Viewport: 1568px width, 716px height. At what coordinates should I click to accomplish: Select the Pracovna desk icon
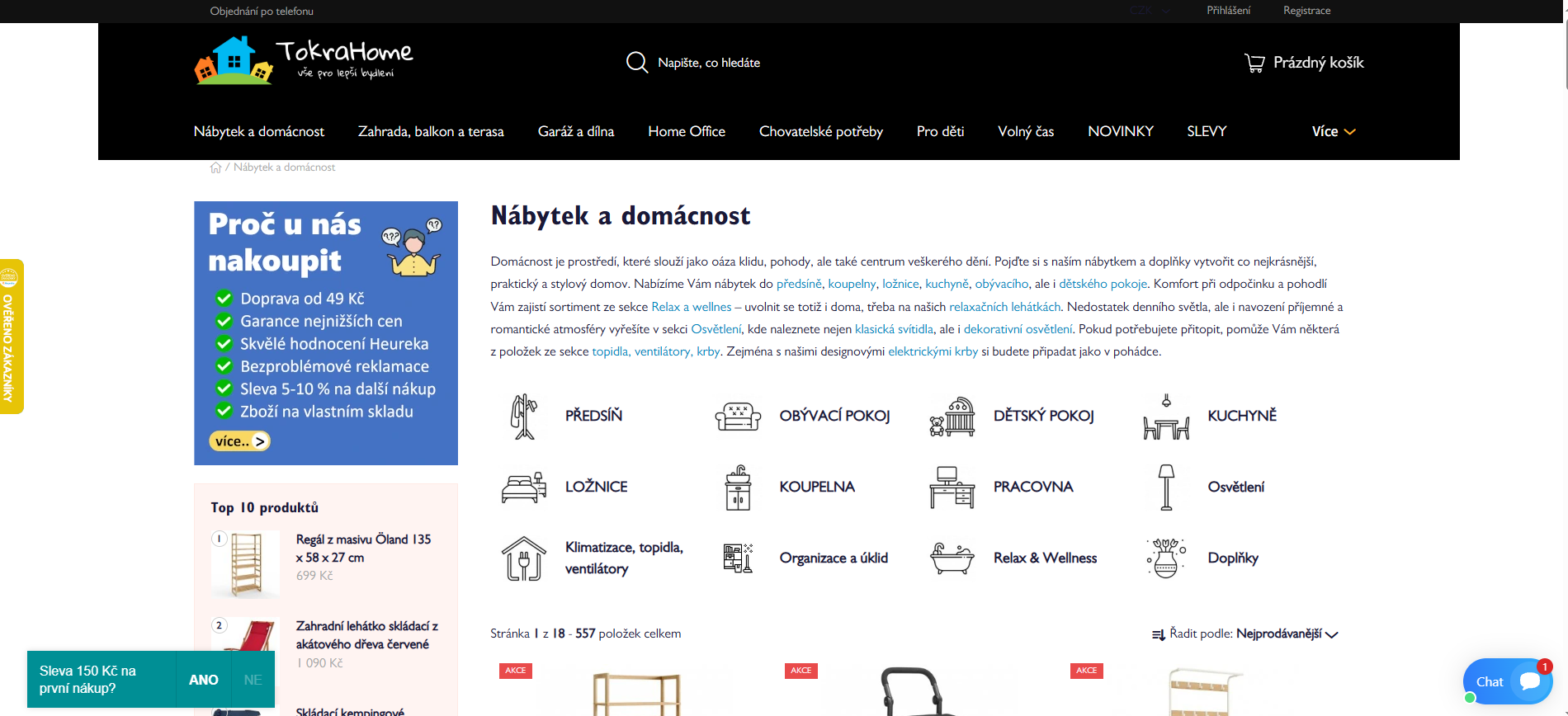(952, 488)
